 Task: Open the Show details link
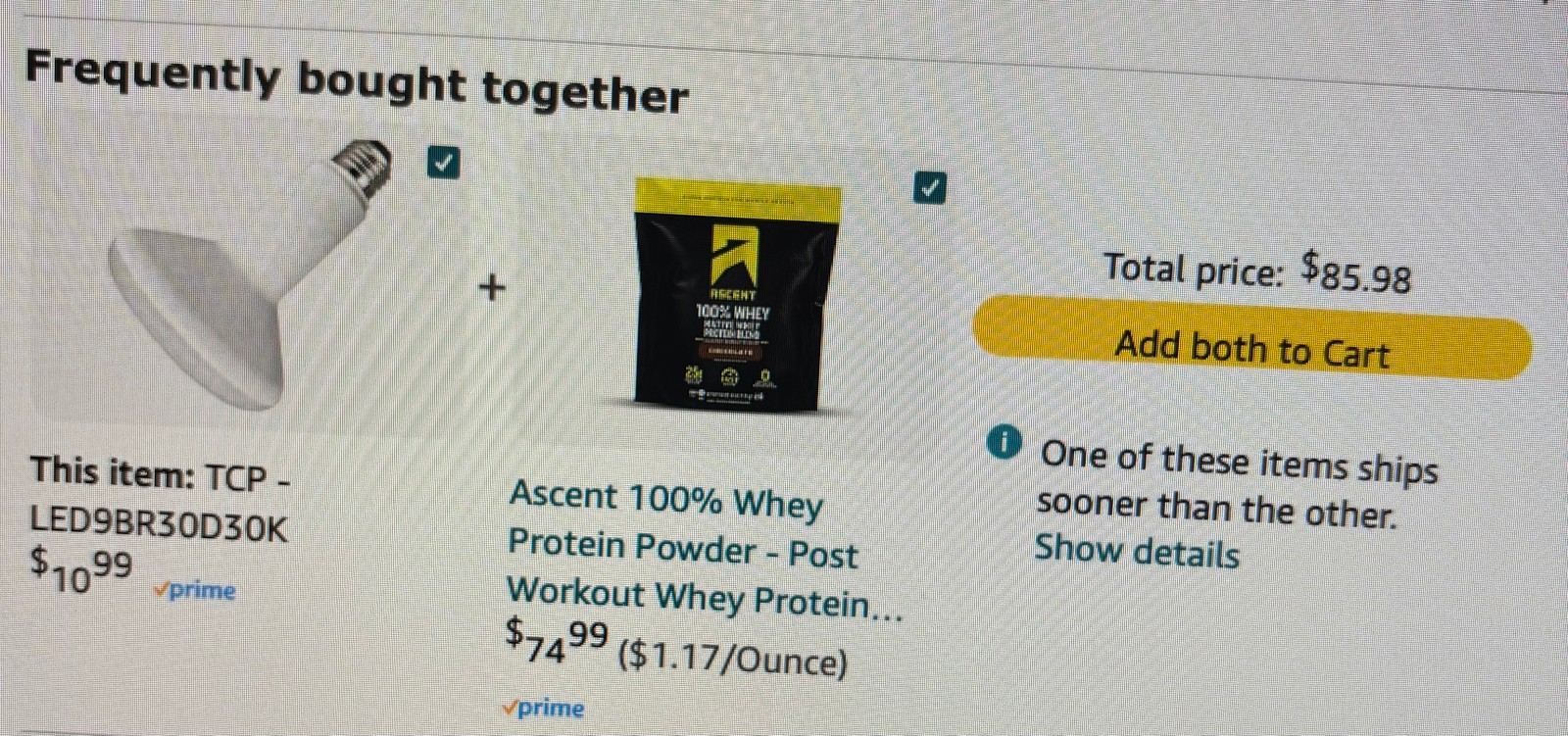[1137, 551]
